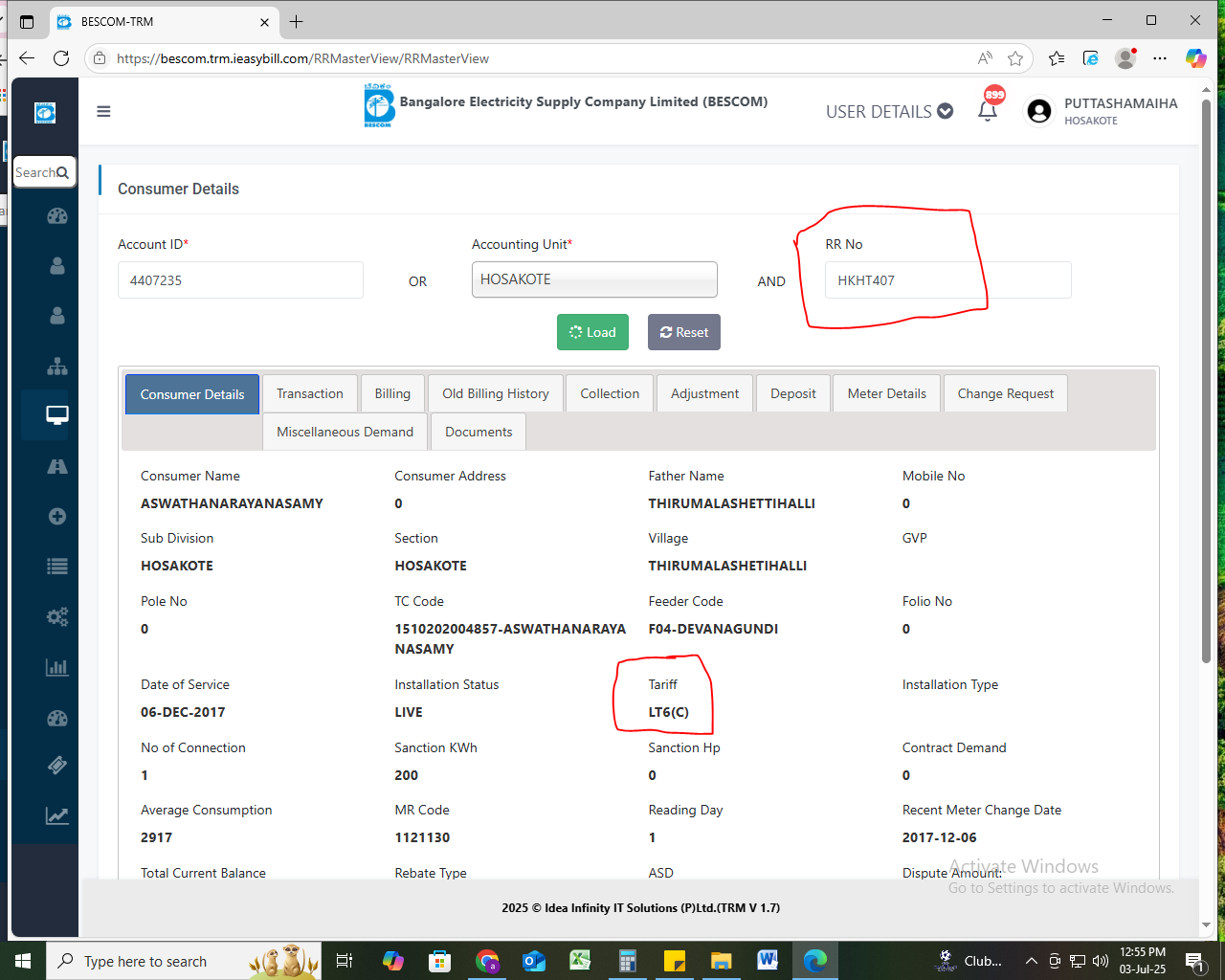Viewport: 1225px width, 980px height.
Task: Open Excel from the taskbar
Action: click(x=580, y=961)
